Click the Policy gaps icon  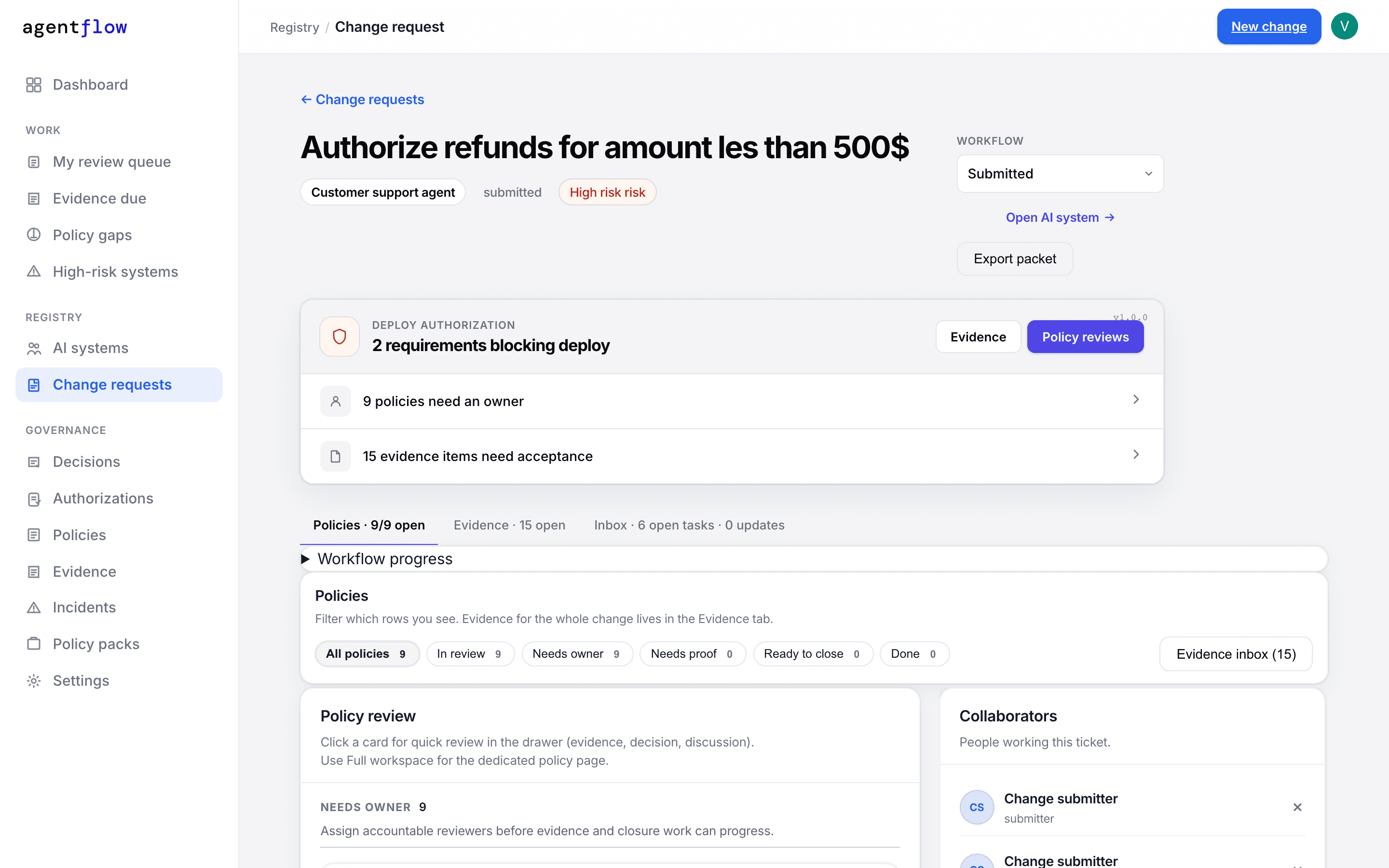pos(34,235)
